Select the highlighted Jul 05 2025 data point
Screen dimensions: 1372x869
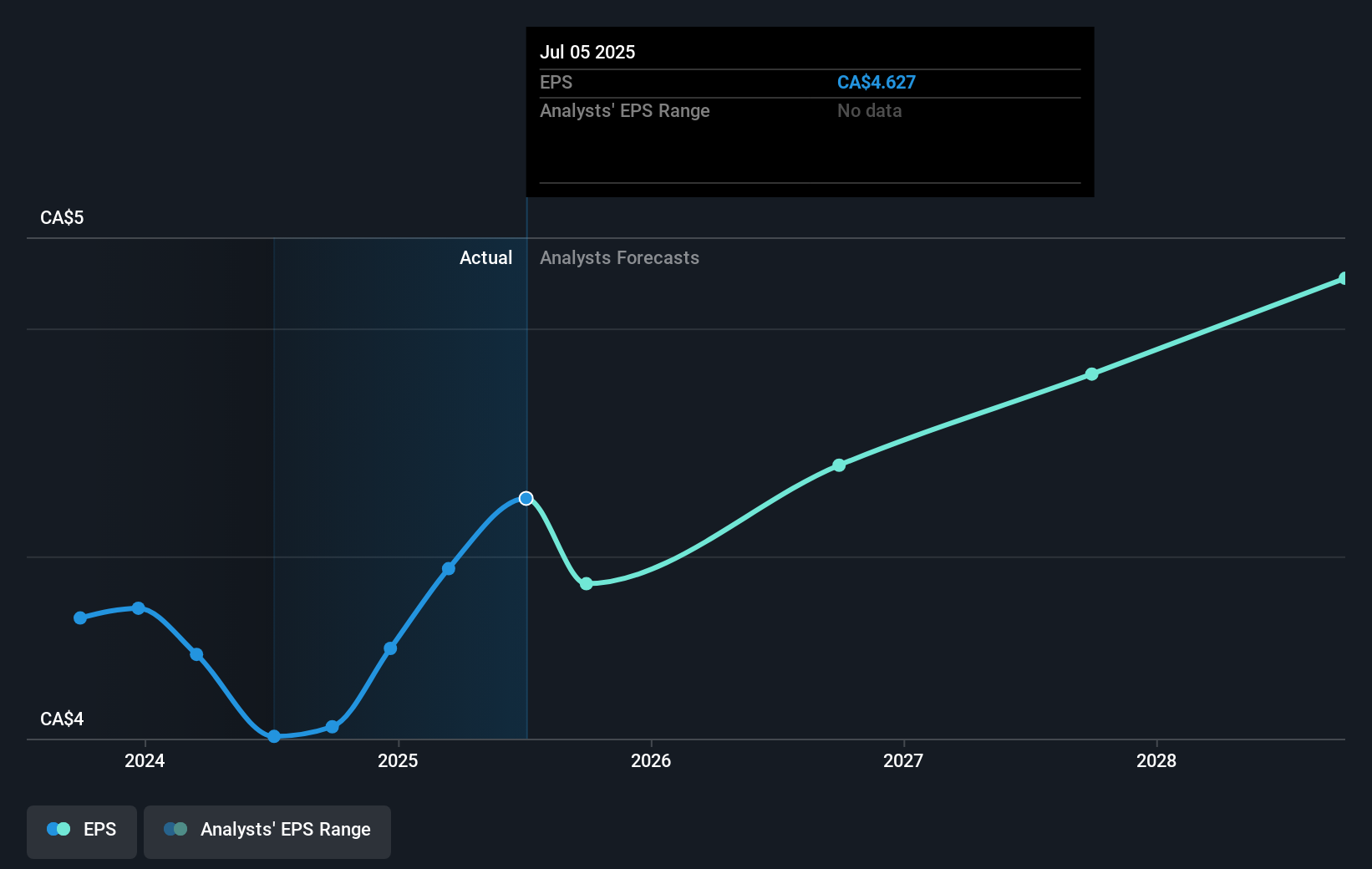pos(526,497)
